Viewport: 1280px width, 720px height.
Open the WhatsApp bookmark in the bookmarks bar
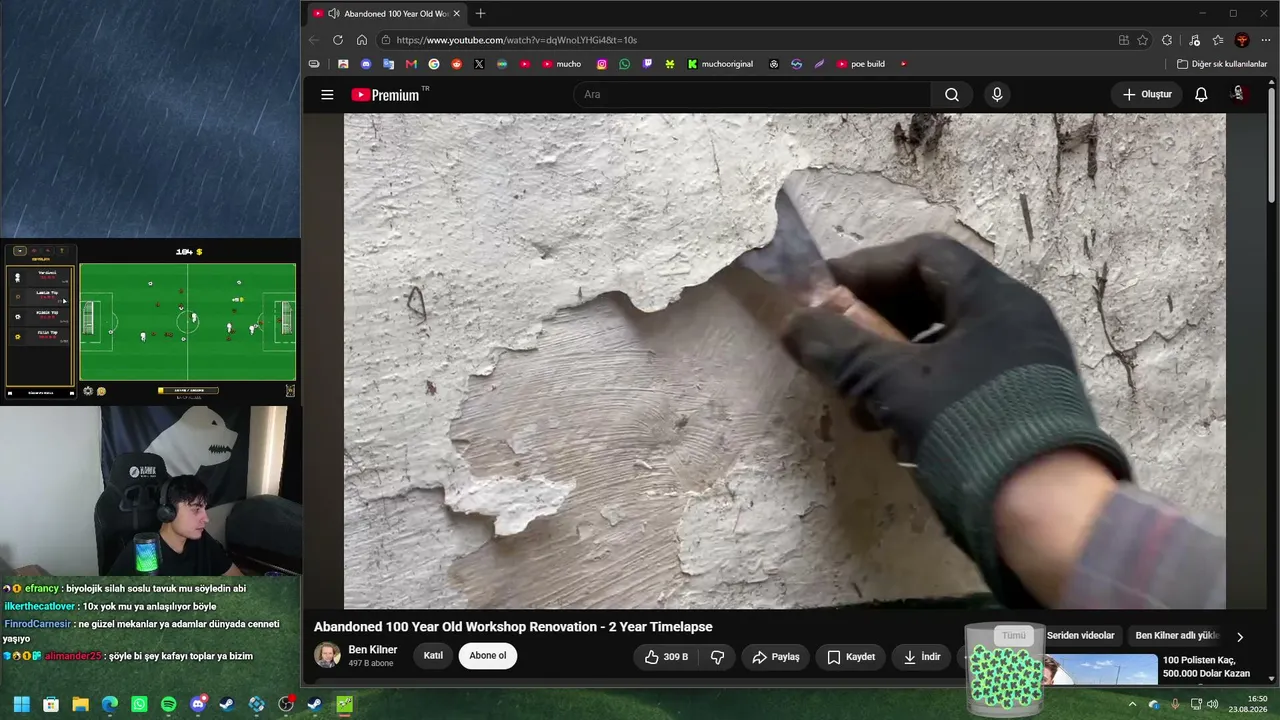click(x=625, y=64)
